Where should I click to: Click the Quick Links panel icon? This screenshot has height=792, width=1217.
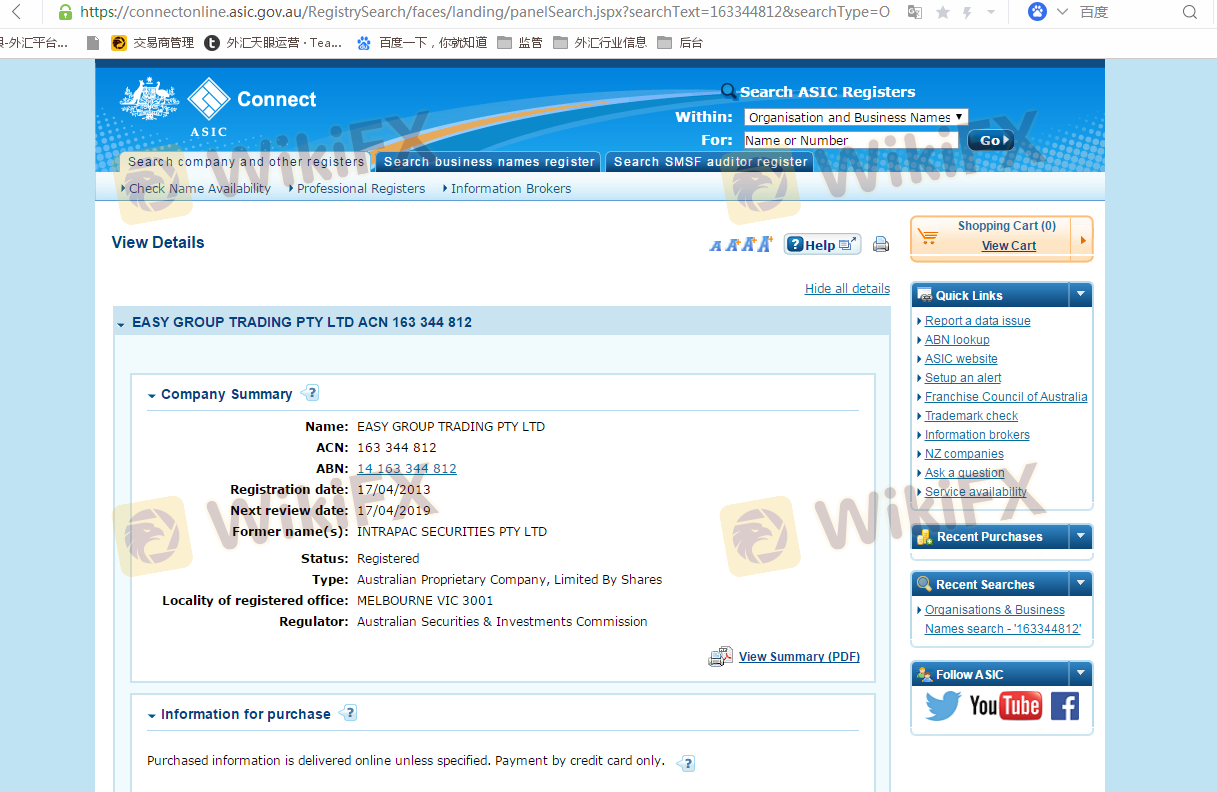click(925, 295)
